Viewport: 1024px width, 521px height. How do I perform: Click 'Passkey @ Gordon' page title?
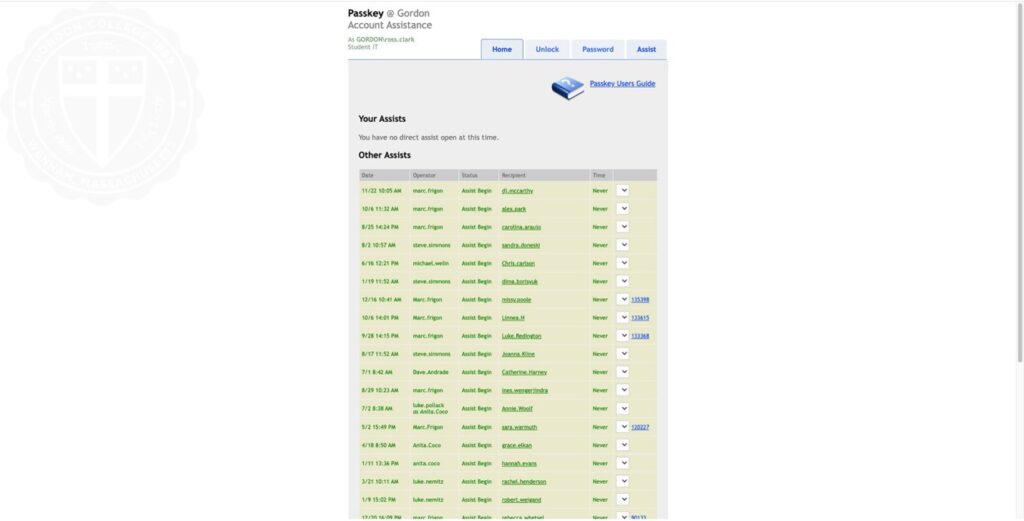click(389, 13)
